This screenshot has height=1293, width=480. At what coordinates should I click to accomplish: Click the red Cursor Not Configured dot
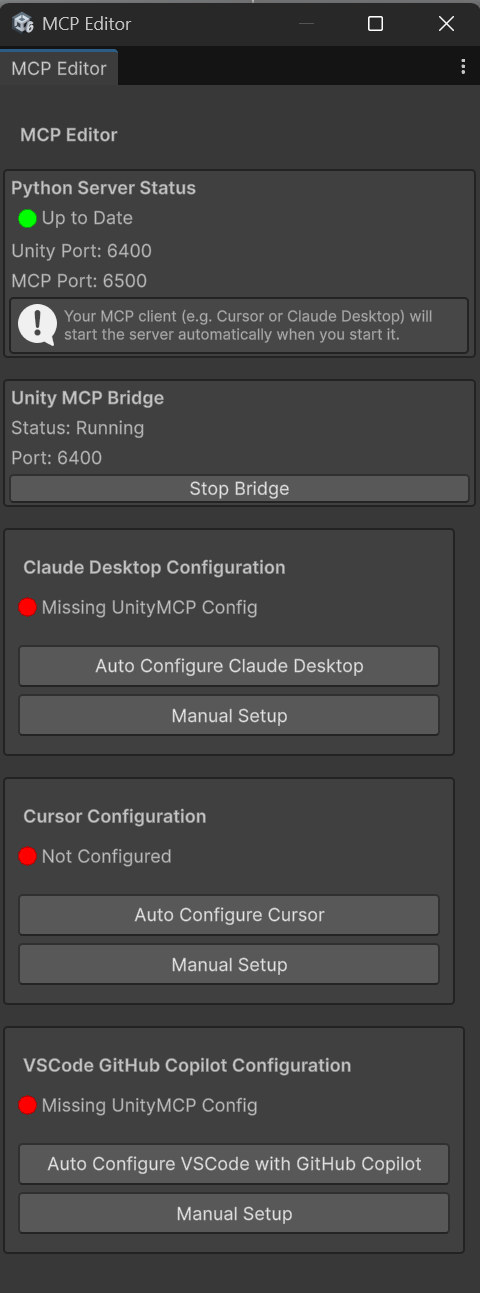tap(27, 856)
